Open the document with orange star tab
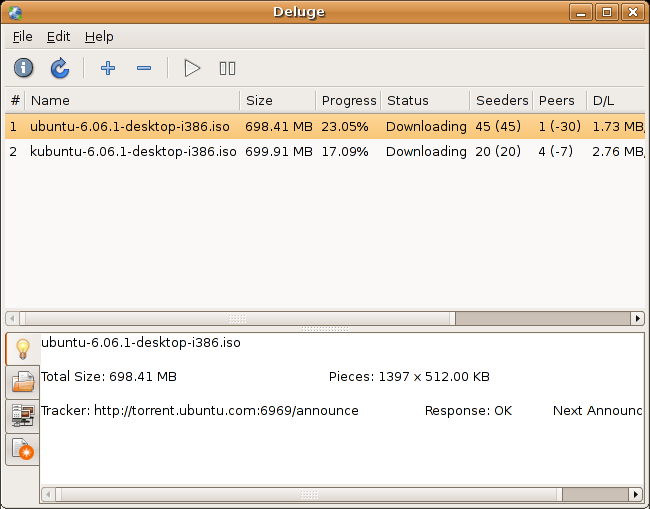Screen dimensions: 650x509 point(23,450)
